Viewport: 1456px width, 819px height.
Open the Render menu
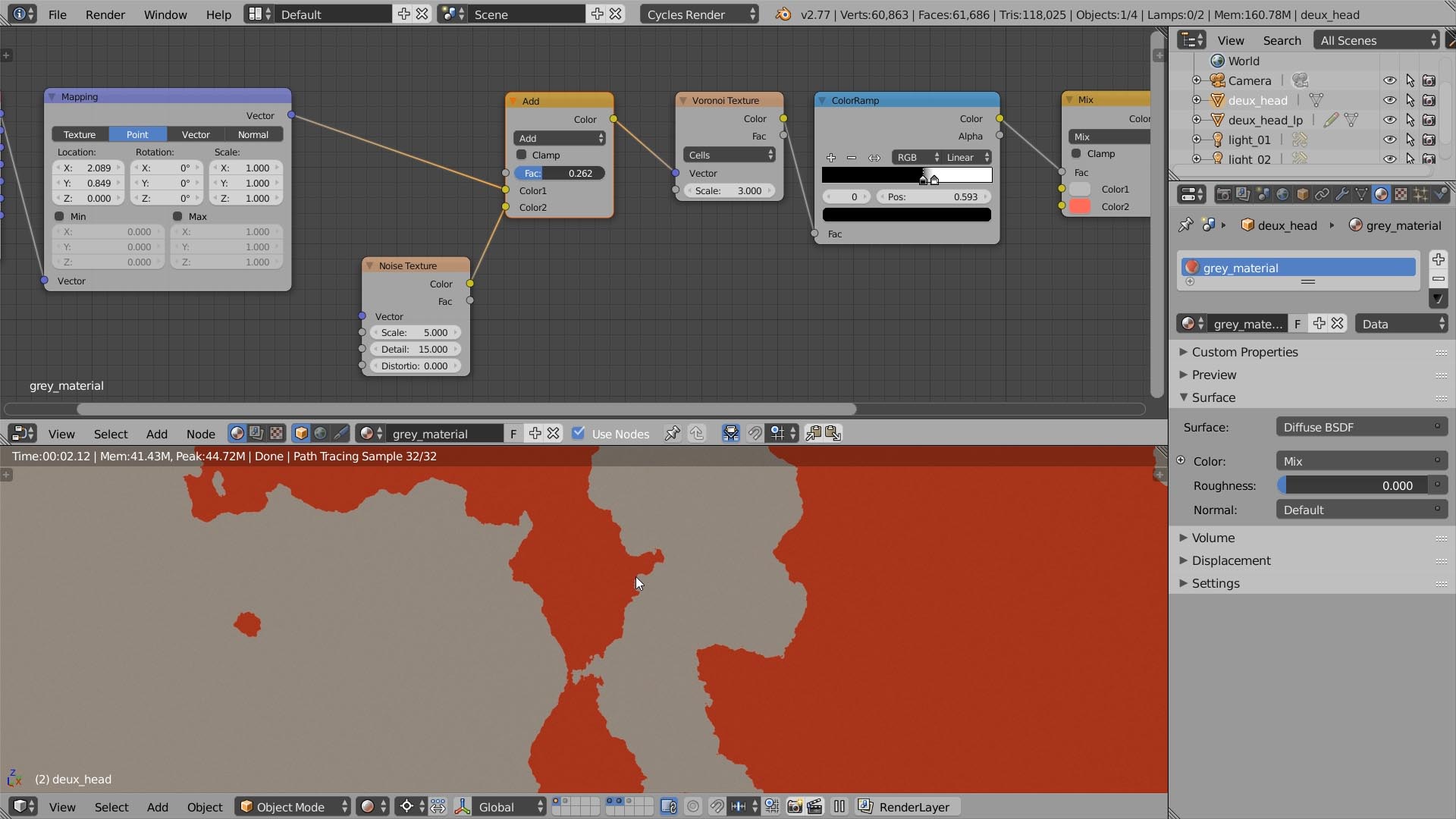104,13
